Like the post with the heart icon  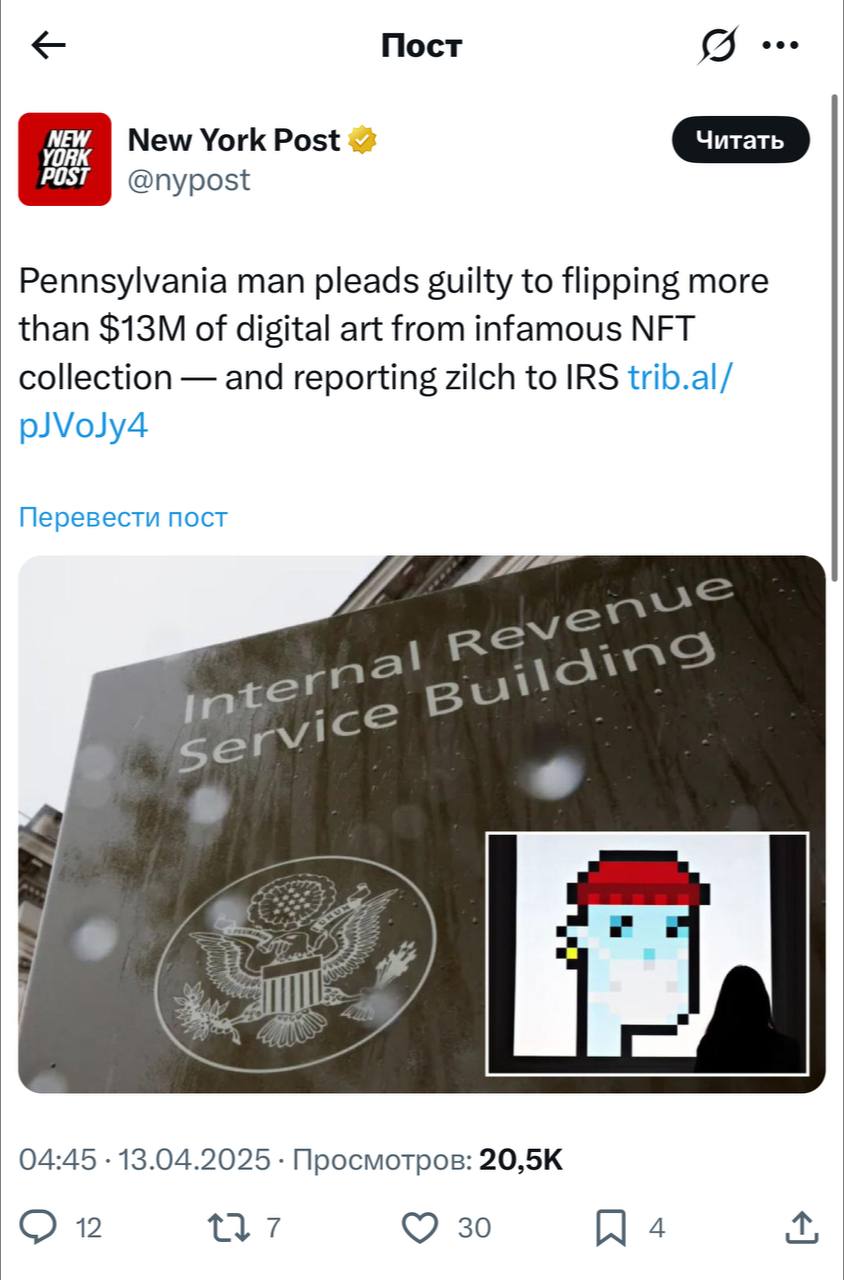(419, 1226)
